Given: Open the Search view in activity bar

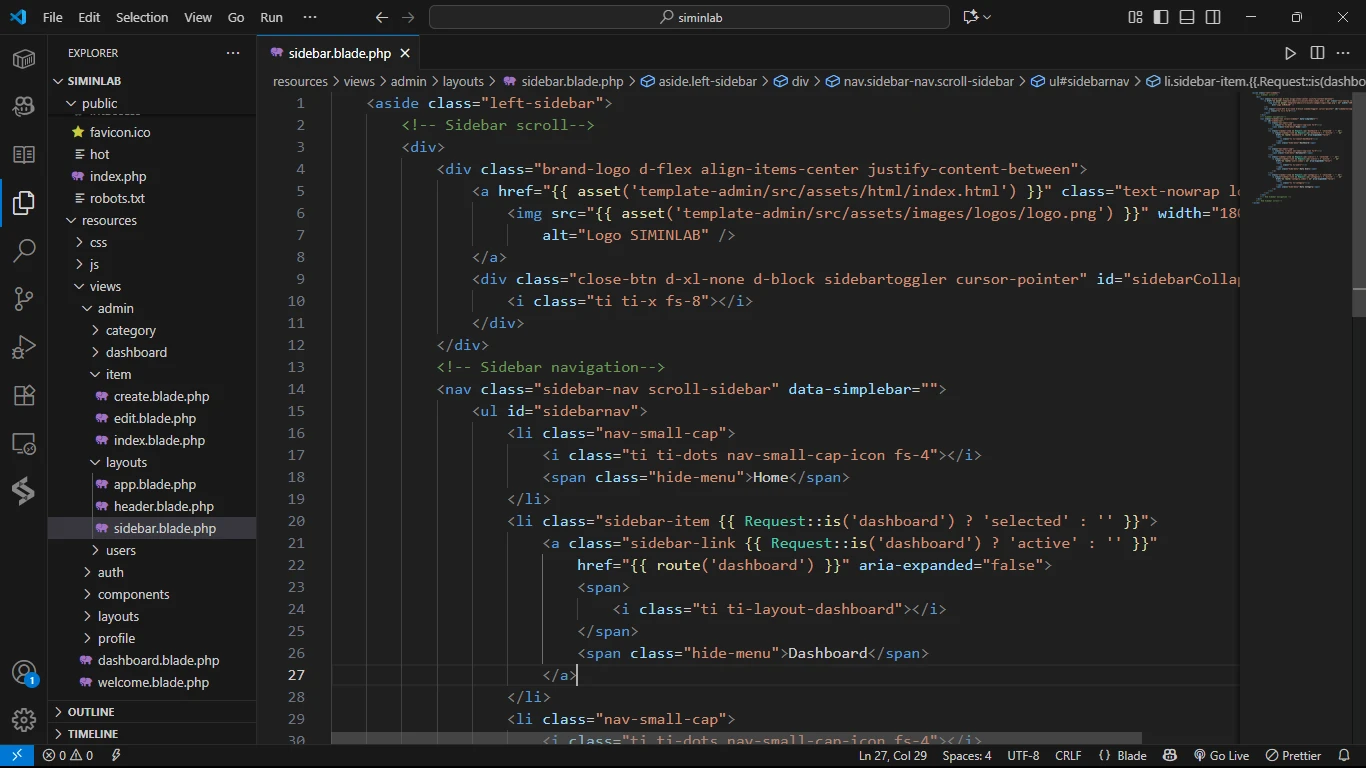Looking at the screenshot, I should click(x=24, y=250).
